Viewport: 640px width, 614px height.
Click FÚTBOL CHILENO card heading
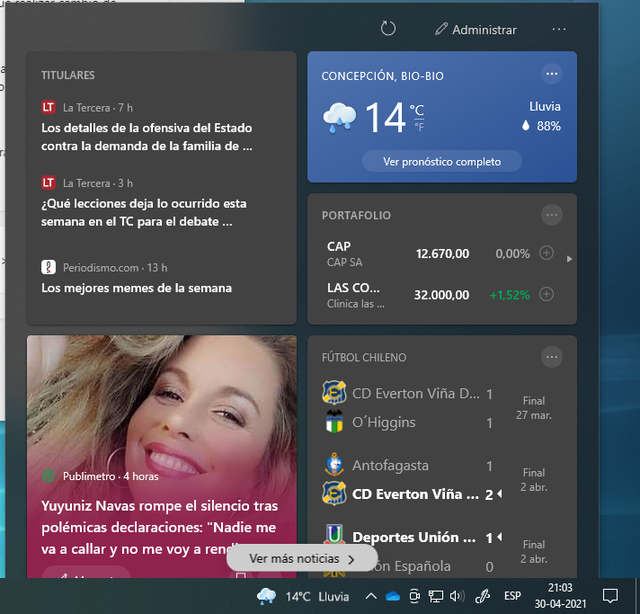click(364, 358)
